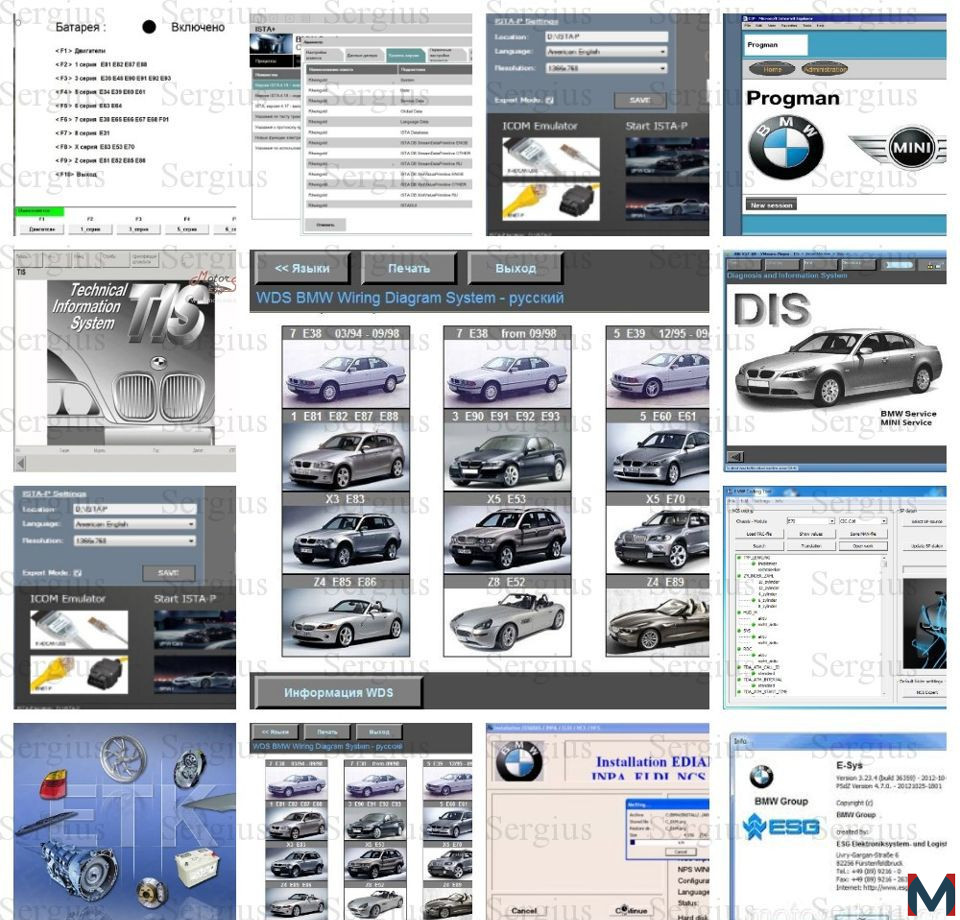
Task: Click the Печать button in large WDS
Action: click(409, 268)
